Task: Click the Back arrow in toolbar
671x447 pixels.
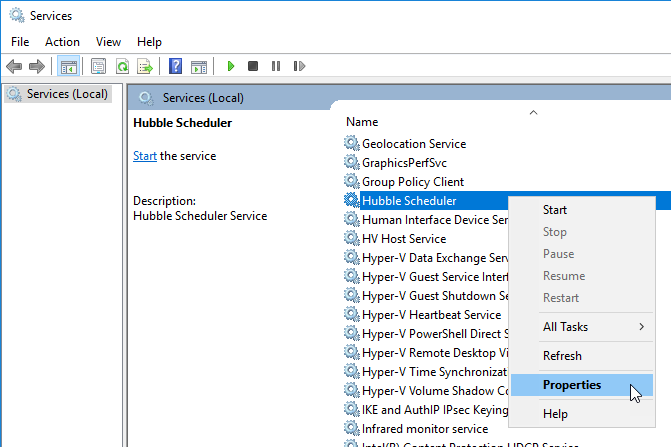Action: 14,66
